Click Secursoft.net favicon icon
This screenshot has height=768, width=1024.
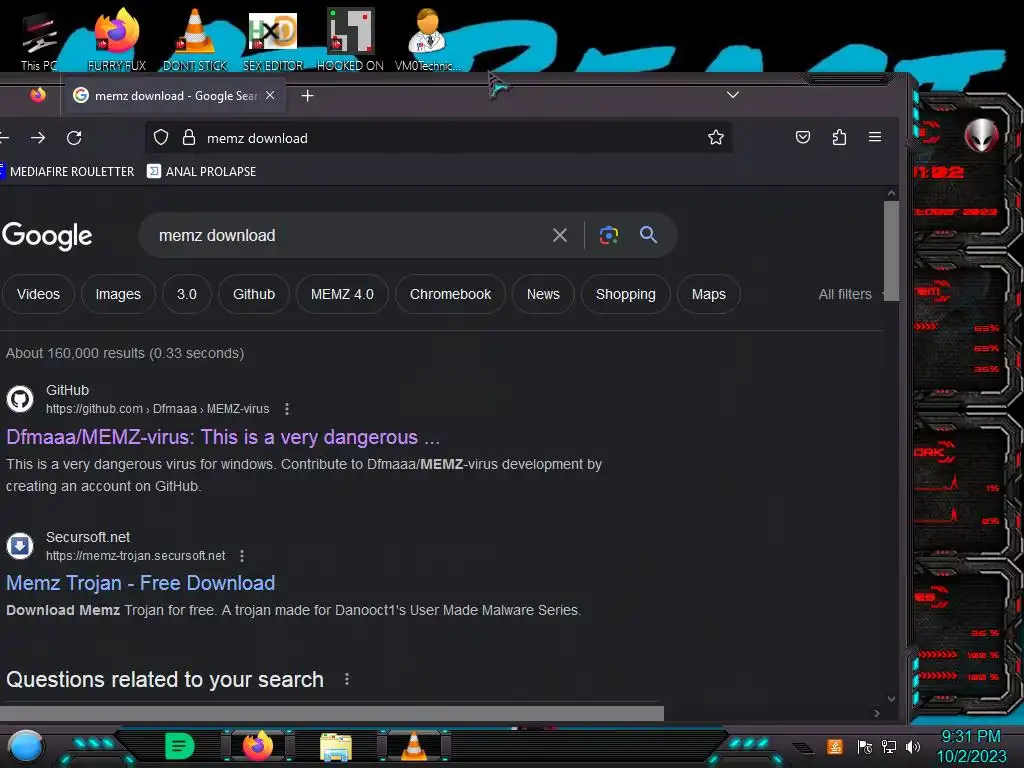point(20,545)
